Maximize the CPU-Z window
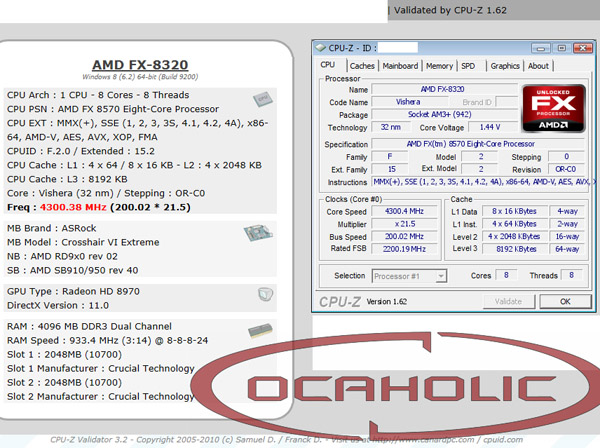Image resolution: width=600 pixels, height=448 pixels. click(x=562, y=48)
